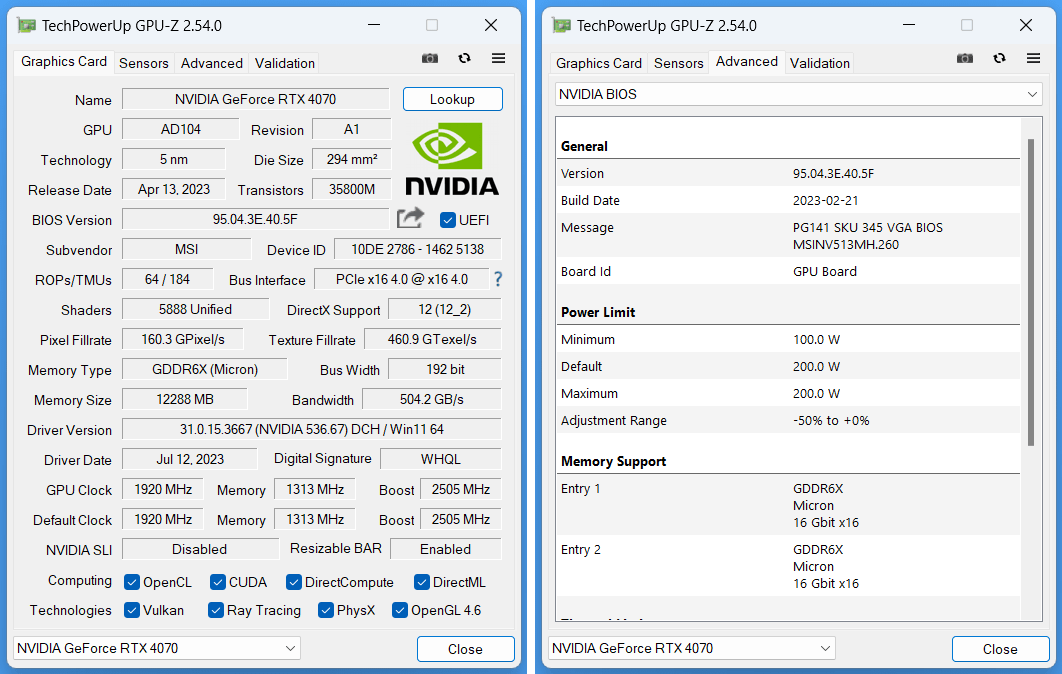This screenshot has width=1062, height=674.
Task: Toggle the DirectML checkbox
Action: 422,582
